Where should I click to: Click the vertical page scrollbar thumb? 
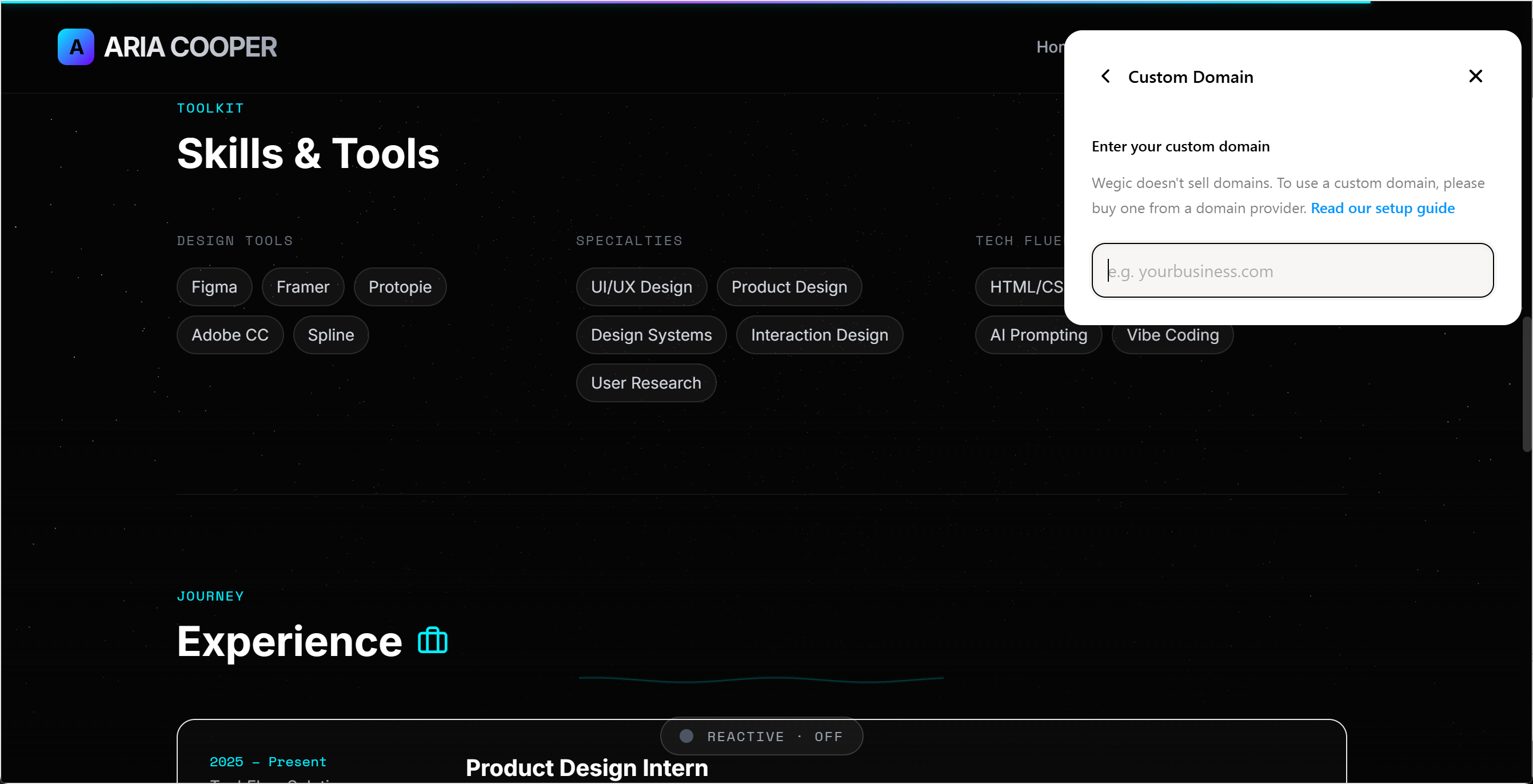(x=1527, y=383)
